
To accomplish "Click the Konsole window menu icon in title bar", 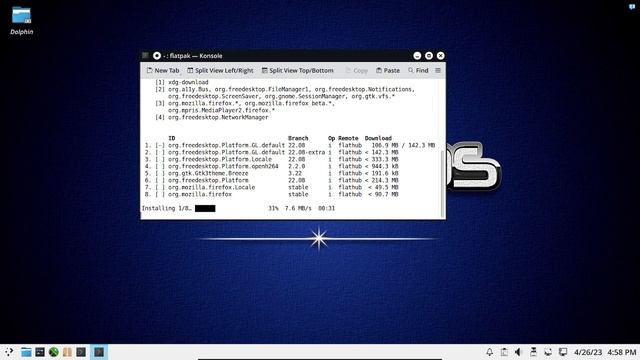I will pyautogui.click(x=145, y=56).
